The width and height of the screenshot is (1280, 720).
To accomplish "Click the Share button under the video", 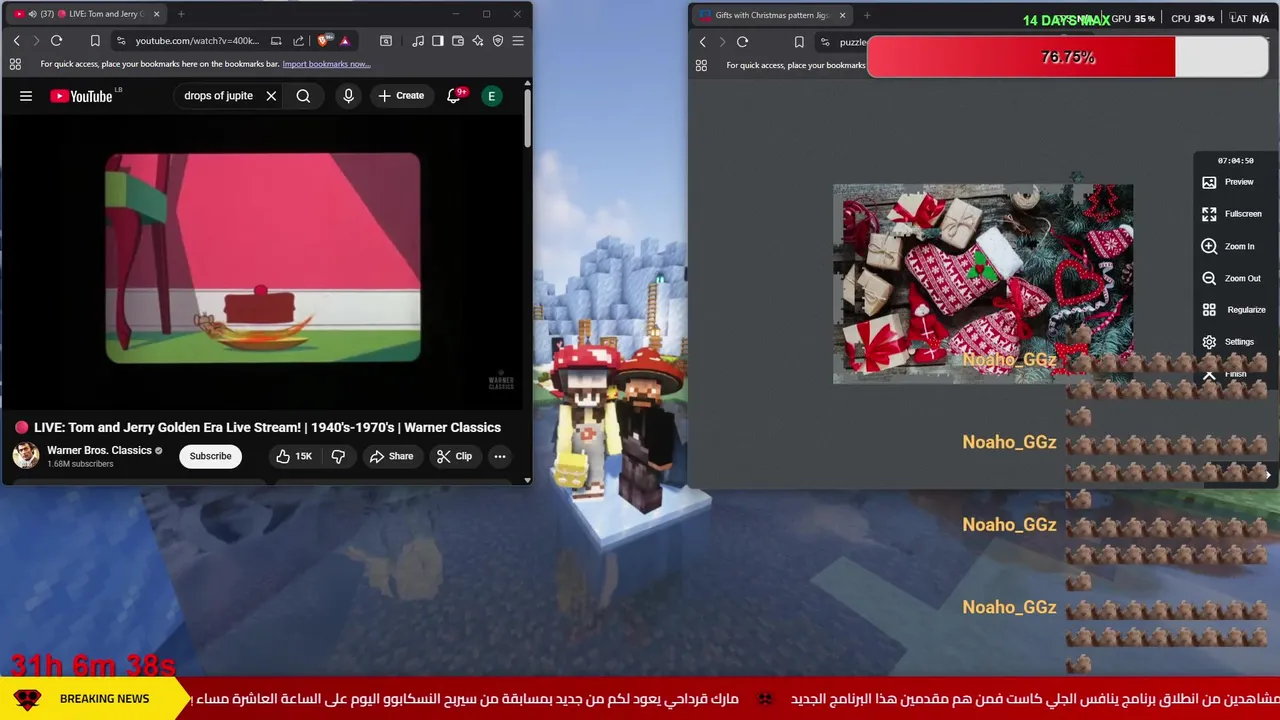I will pos(391,456).
